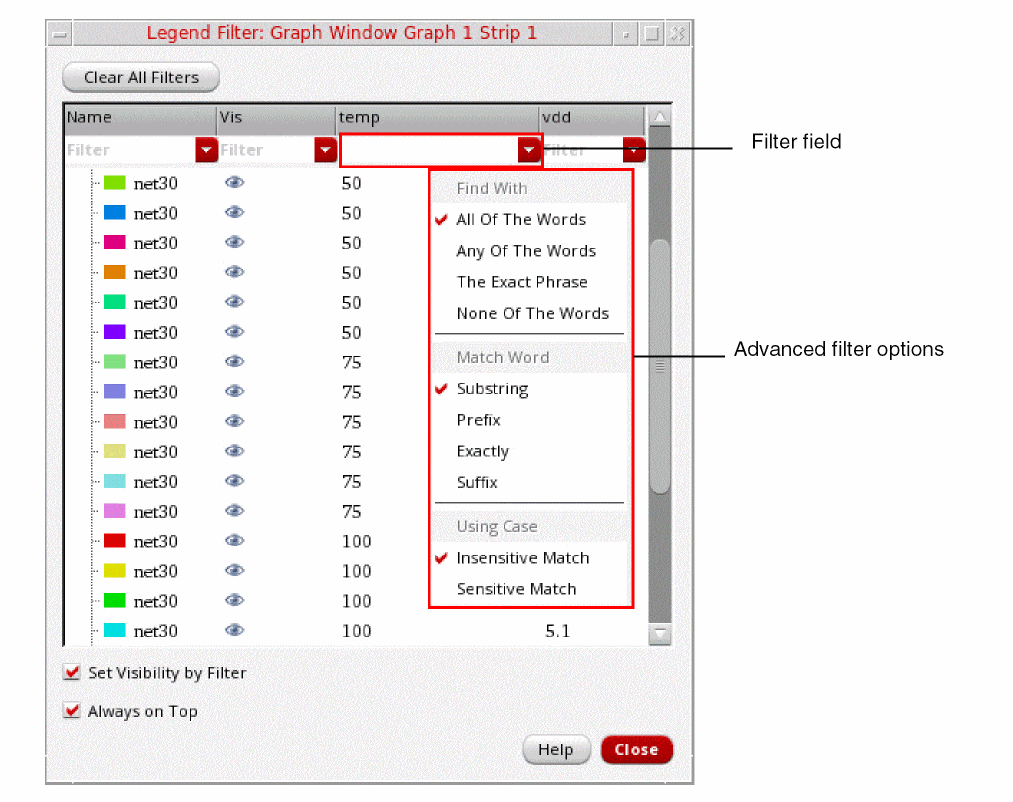Toggle eye icon of bright yellow net30 row
Viewport: 1013px width, 802px height.
(x=235, y=571)
